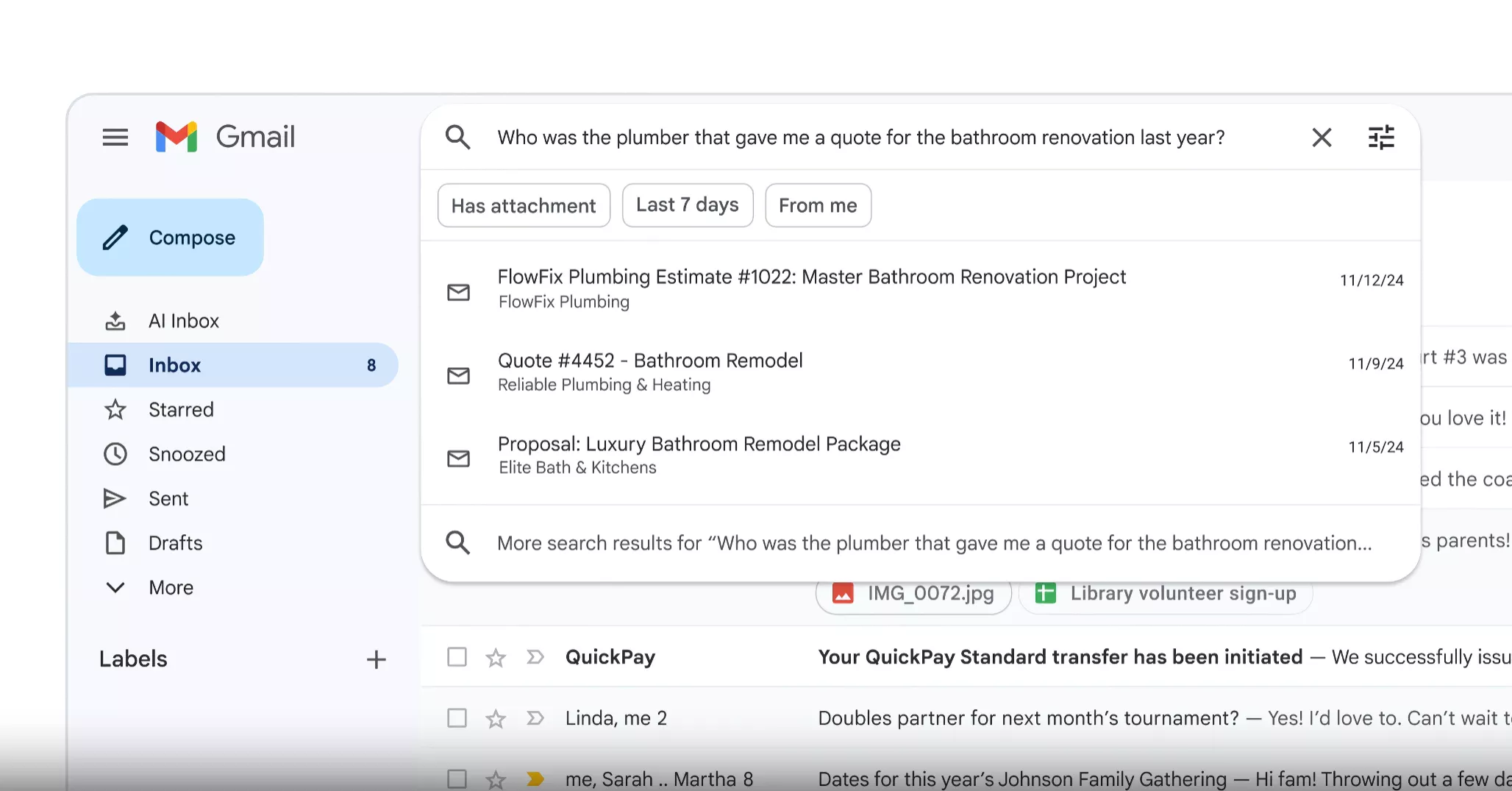Go to the Sent folder
Viewport: 1512px width, 791px height.
point(168,499)
